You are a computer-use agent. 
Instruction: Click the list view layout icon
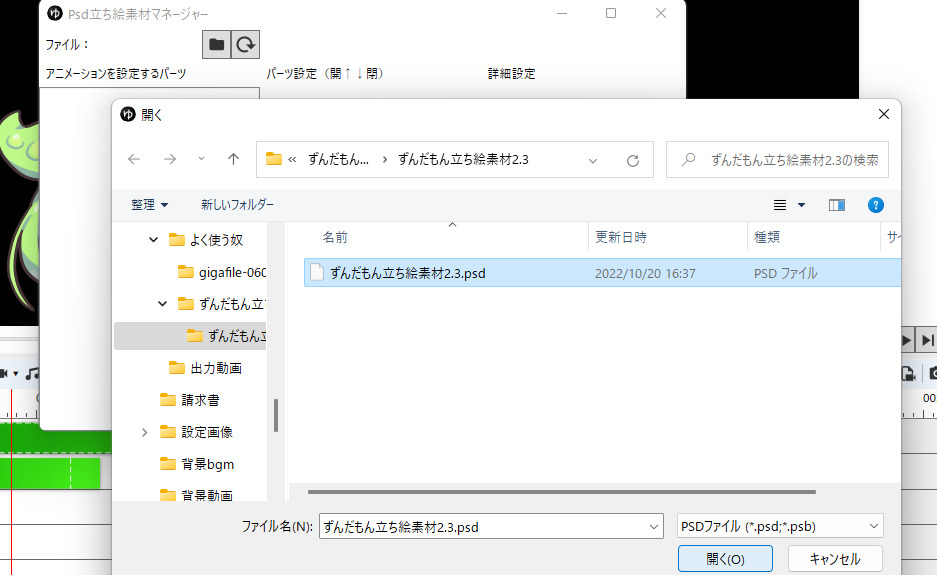click(x=780, y=205)
